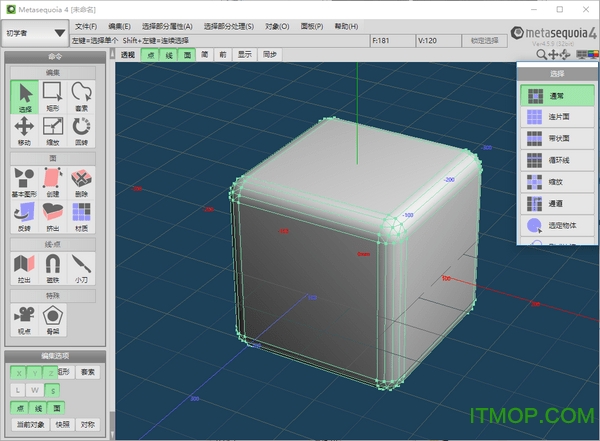Click the magnifier zoom view icon

[x=541, y=54]
